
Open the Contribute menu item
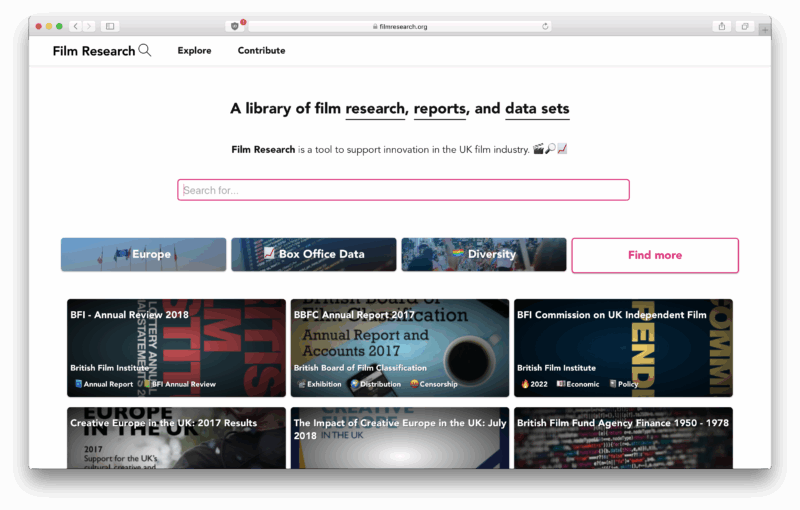coord(261,51)
